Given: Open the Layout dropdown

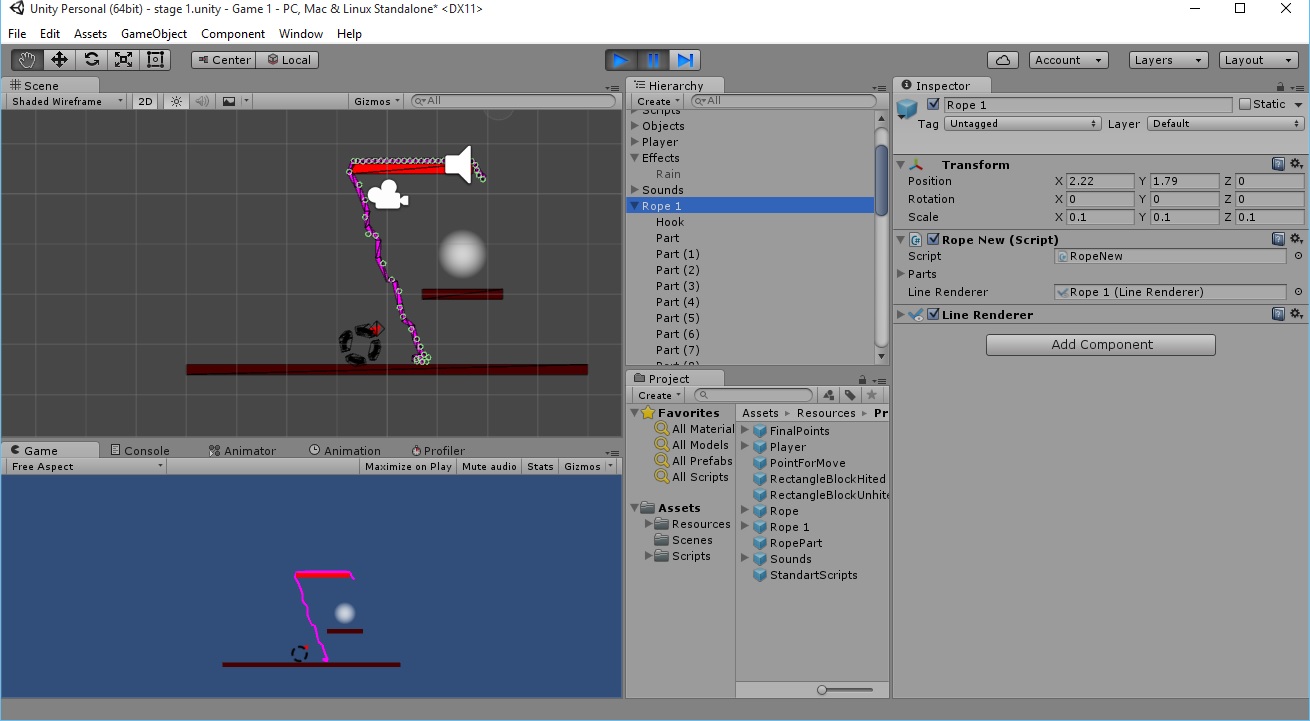Looking at the screenshot, I should (1258, 60).
